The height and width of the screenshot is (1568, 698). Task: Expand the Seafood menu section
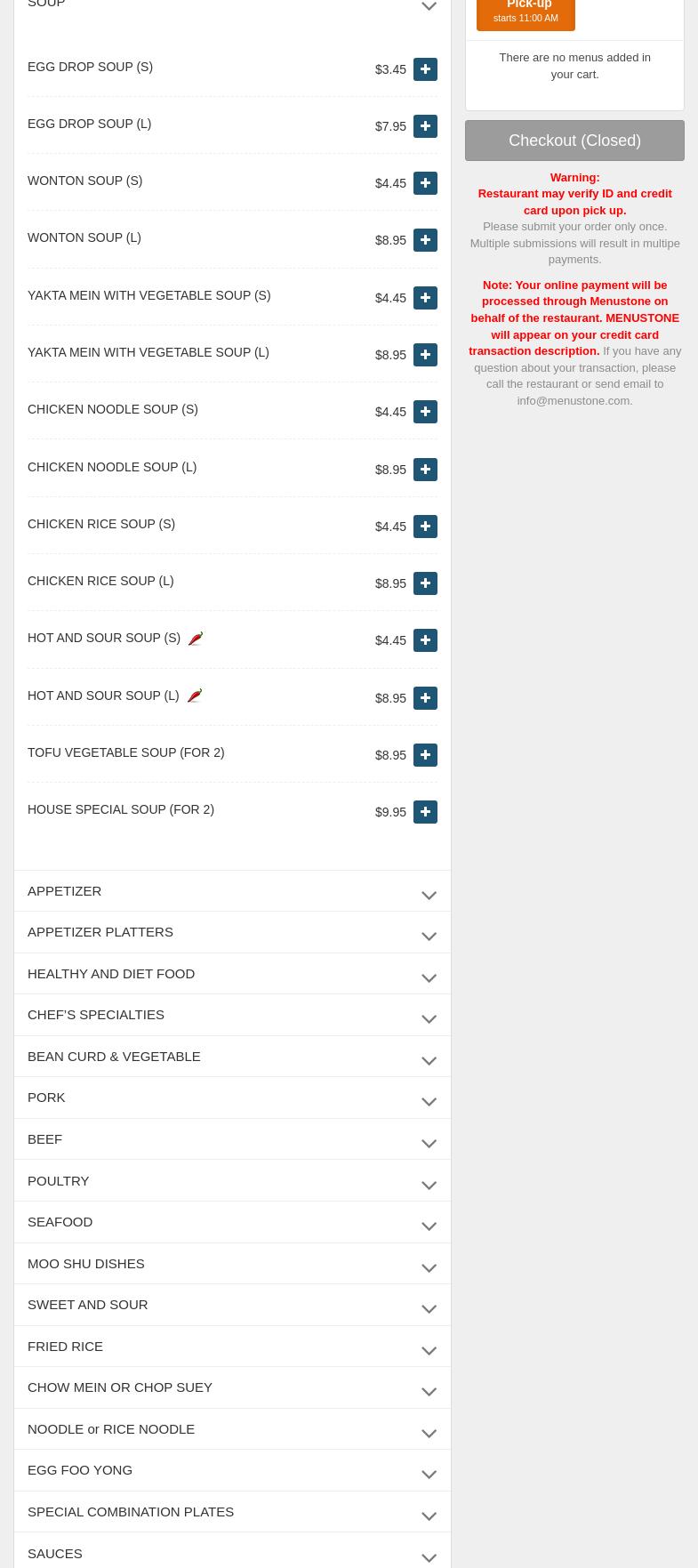click(x=232, y=1222)
